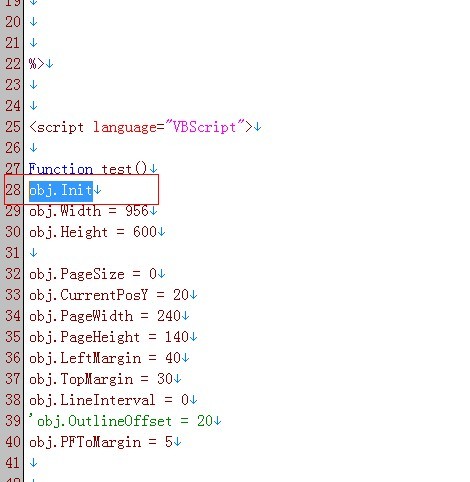The width and height of the screenshot is (470, 482).
Task: Click the 'obj.Height = 600' line
Action: (x=93, y=232)
